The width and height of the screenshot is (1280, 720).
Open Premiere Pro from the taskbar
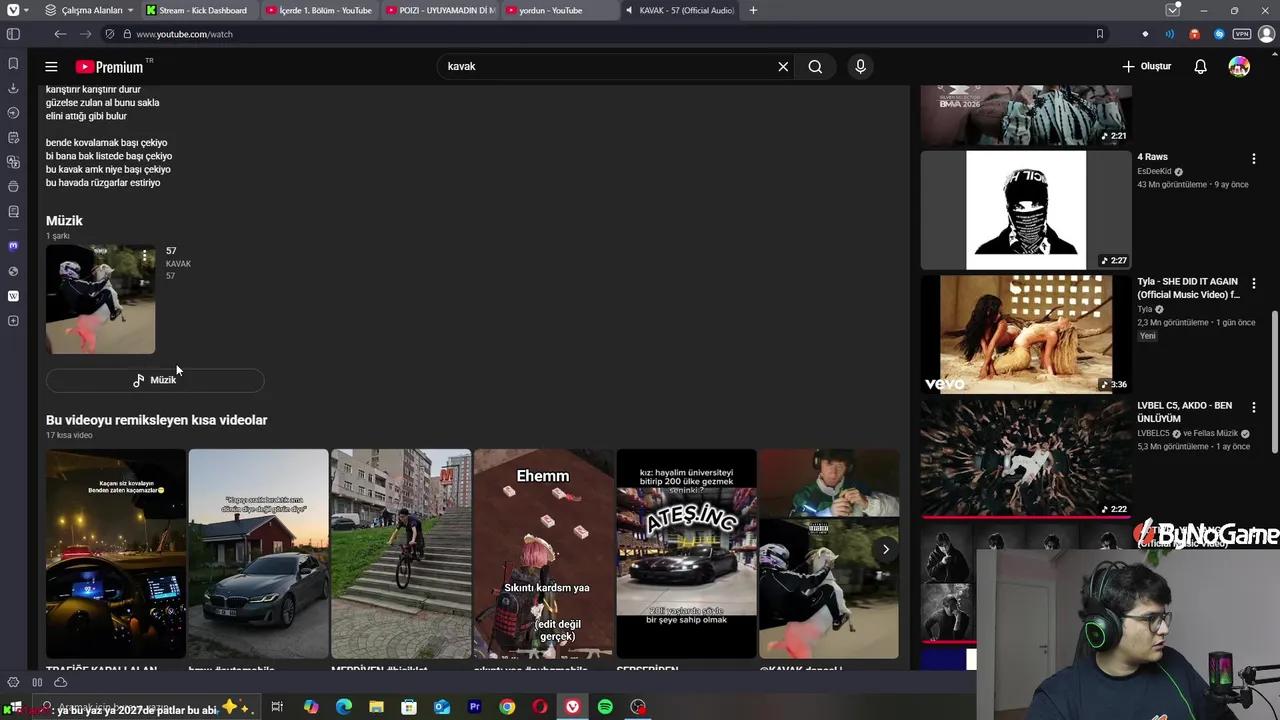[474, 707]
